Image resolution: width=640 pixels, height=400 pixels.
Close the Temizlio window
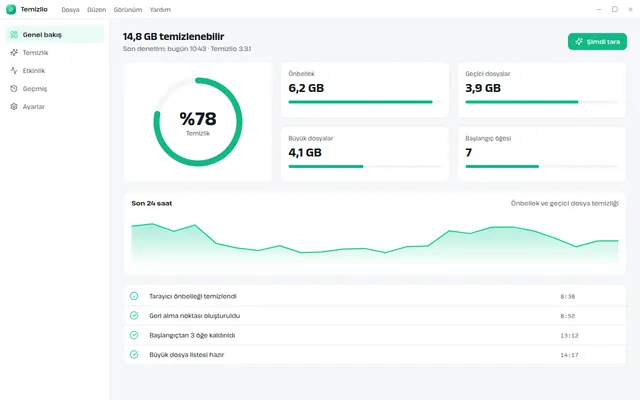tap(630, 9)
